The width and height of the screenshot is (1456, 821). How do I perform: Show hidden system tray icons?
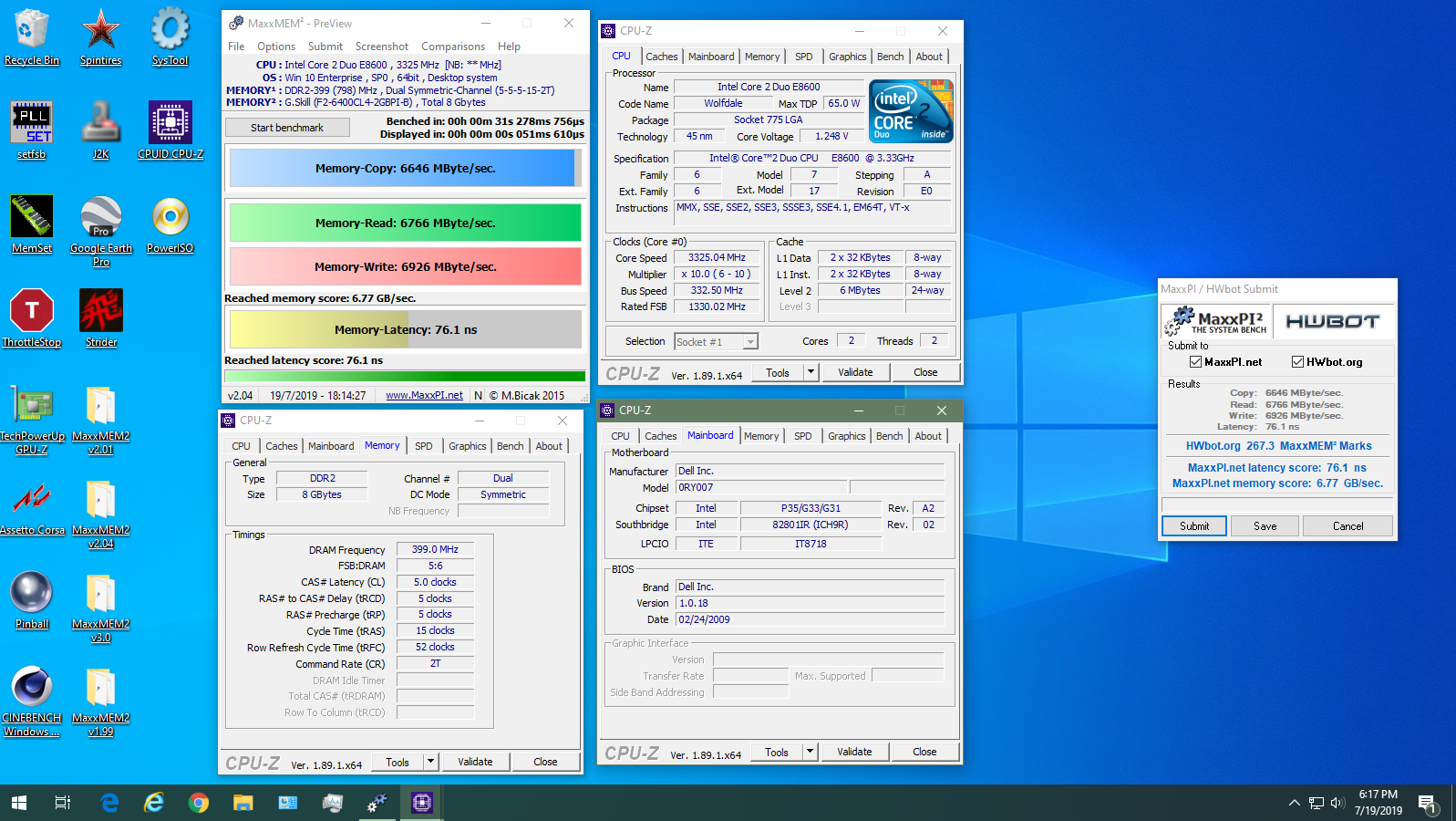pyautogui.click(x=1294, y=804)
